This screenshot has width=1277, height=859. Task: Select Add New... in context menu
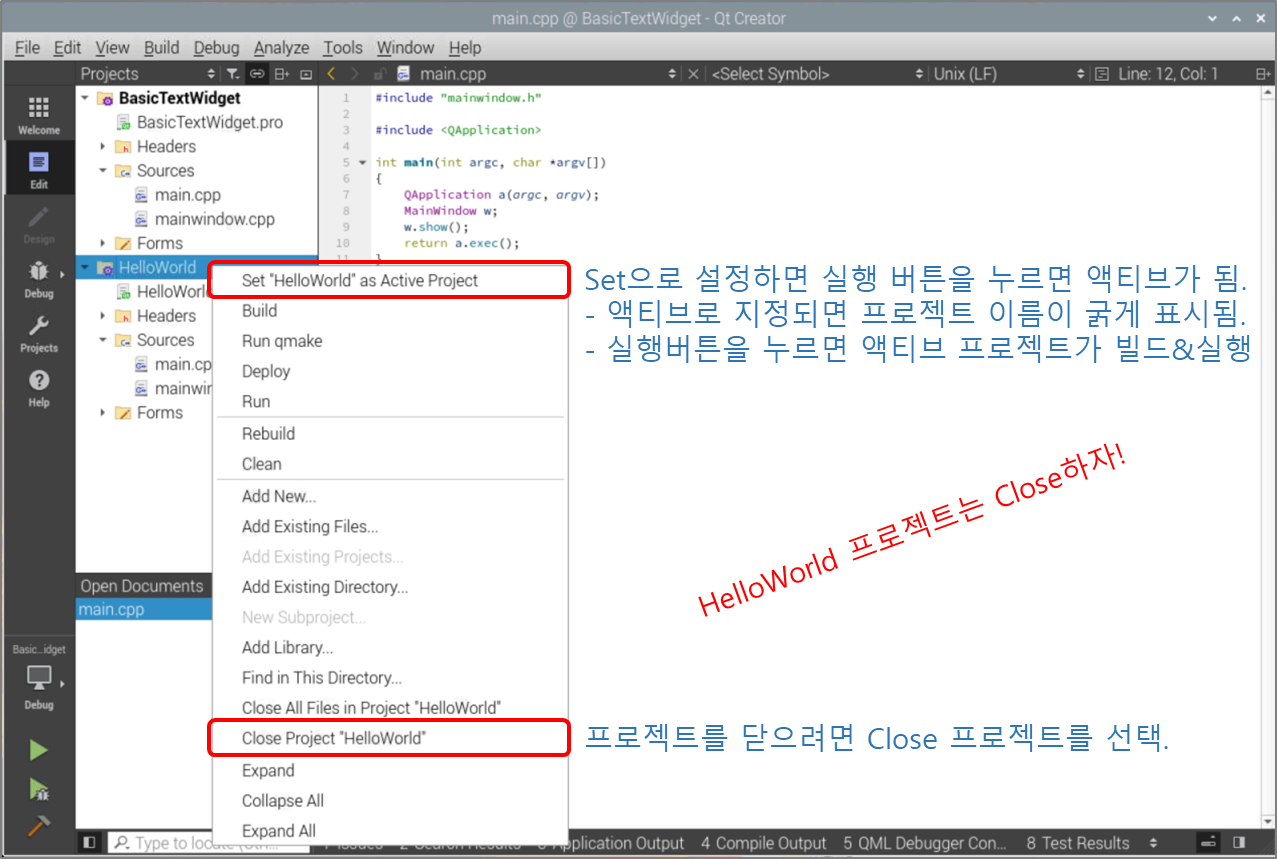[x=390, y=496]
